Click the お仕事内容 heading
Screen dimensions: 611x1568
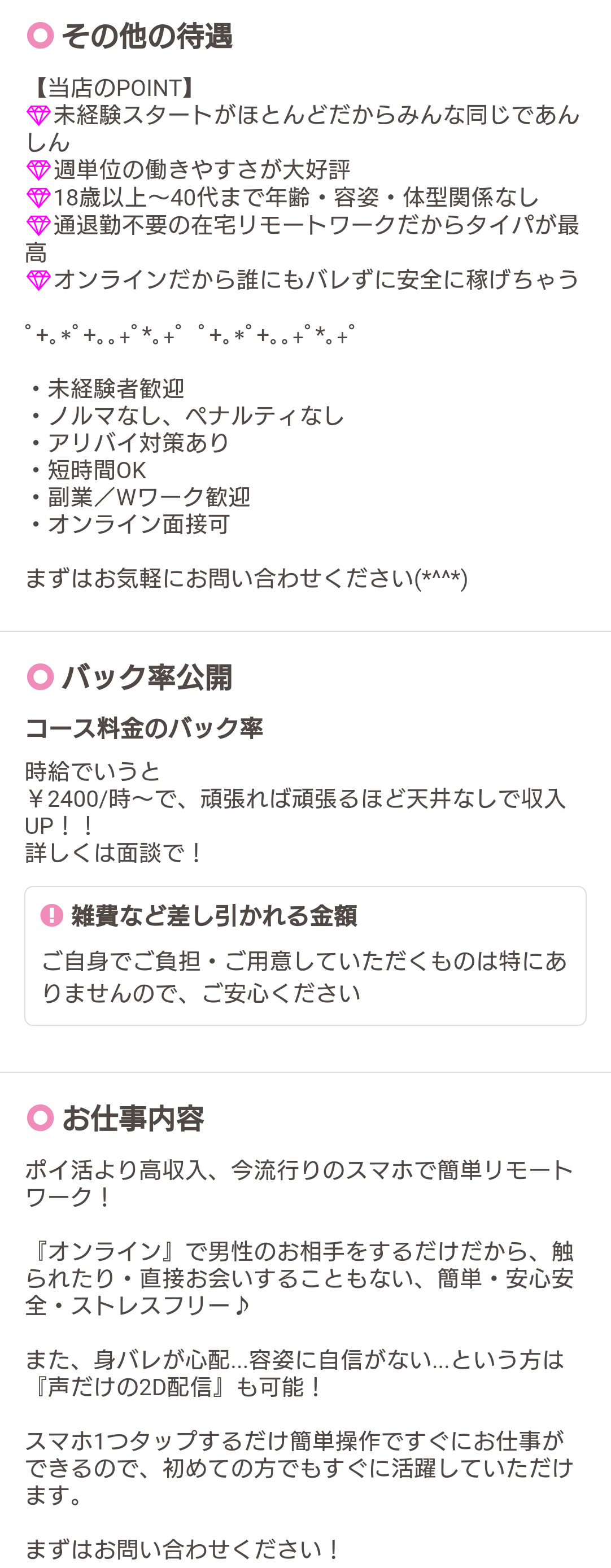(133, 1117)
